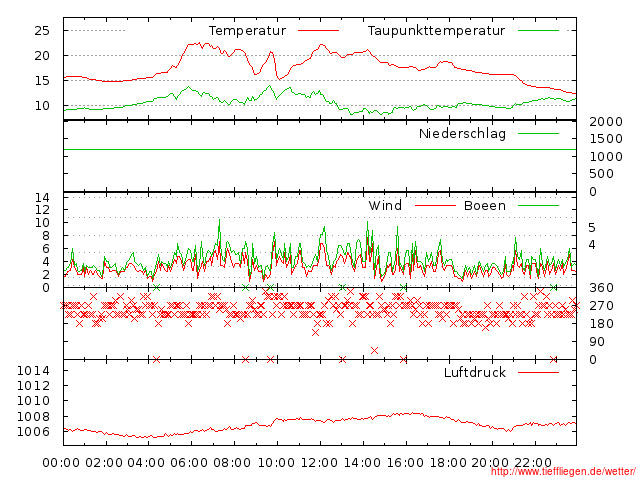Click the Temperatur legend label
Screen dimensions: 640x480
(247, 31)
